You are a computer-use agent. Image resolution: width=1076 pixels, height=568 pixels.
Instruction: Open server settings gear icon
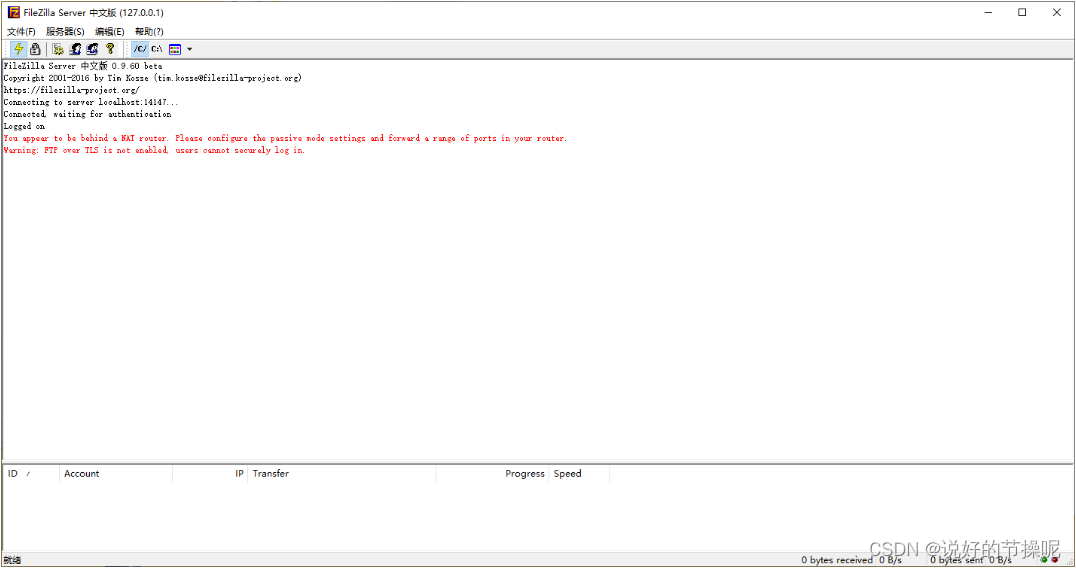click(x=58, y=49)
